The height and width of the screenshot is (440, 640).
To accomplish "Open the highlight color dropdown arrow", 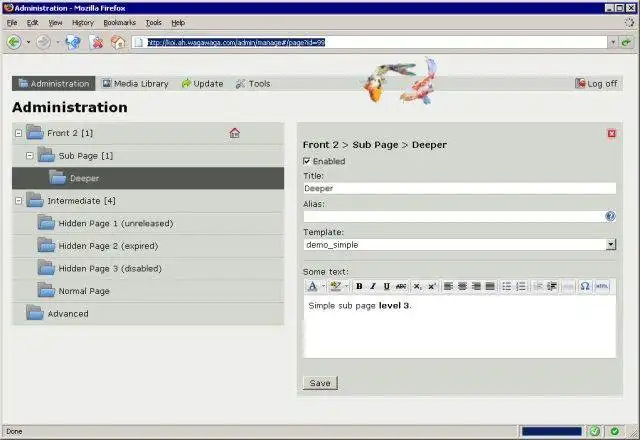I will tap(346, 286).
